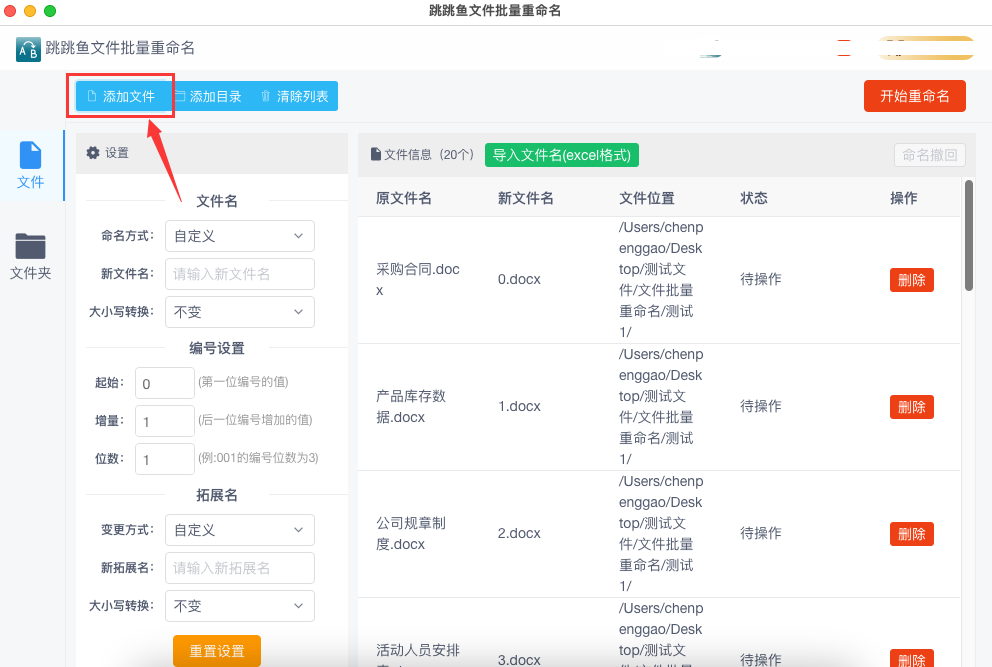Click the 添加文件 add file button
Viewport: 992px width, 667px height.
(x=121, y=96)
